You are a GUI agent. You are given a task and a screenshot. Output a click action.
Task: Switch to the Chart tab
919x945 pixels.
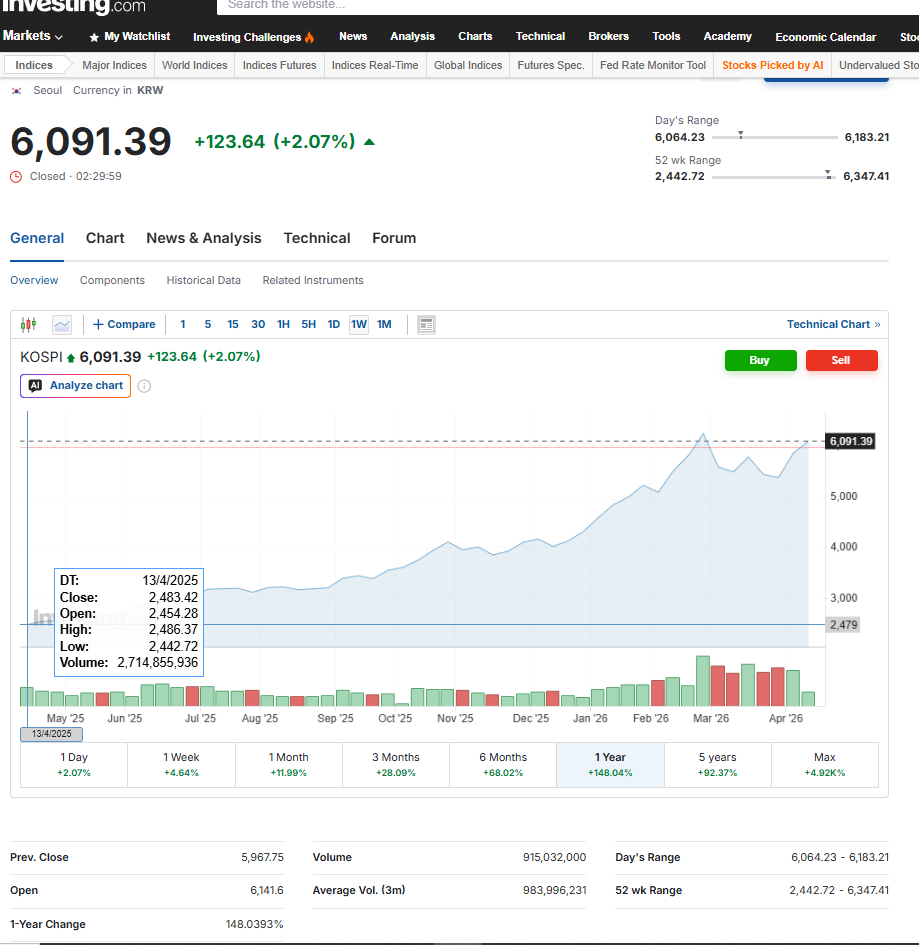105,238
